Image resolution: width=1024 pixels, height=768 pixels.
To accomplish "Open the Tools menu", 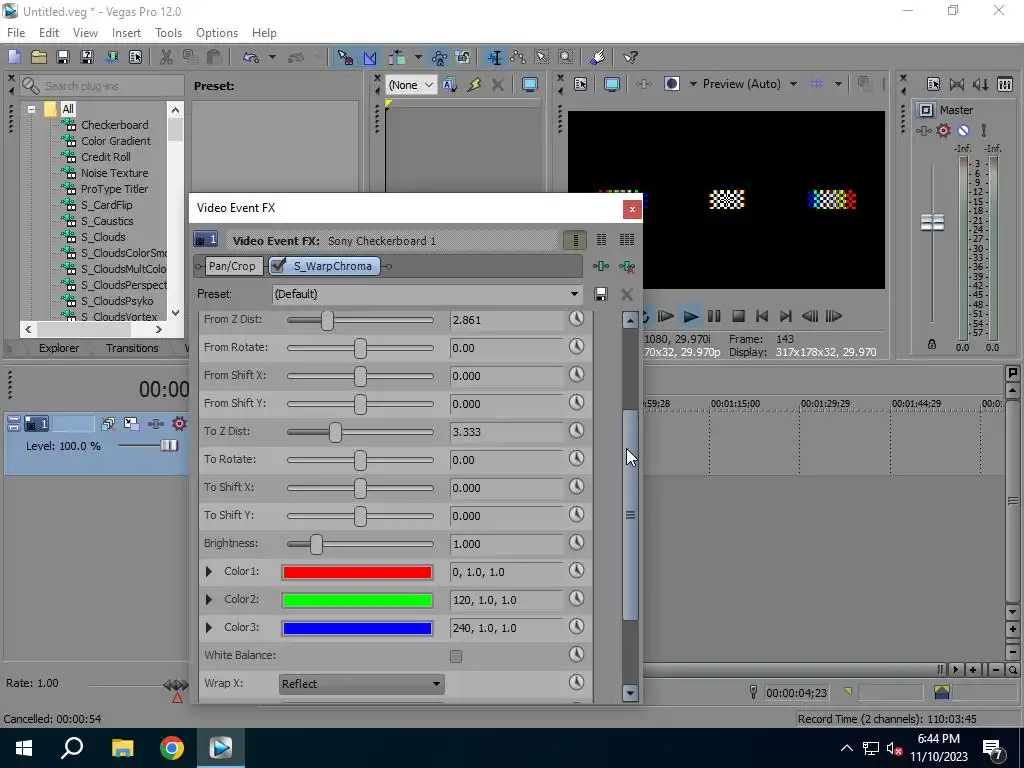I will pos(168,33).
